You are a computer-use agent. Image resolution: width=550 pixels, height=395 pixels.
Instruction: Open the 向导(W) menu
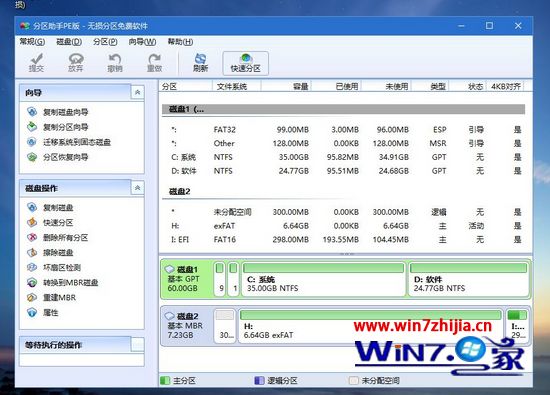[142, 42]
